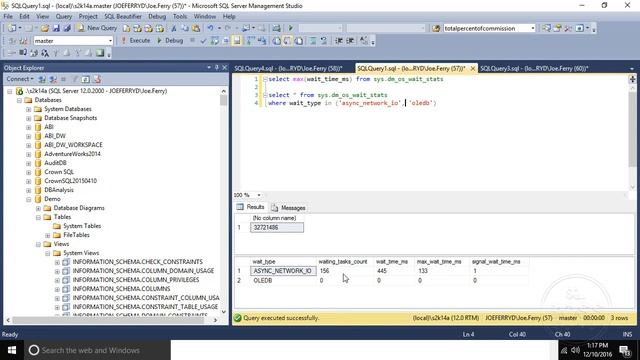Close the SQLQuery1.sql tab
Image resolution: width=640 pixels, height=360 pixels.
[x=473, y=69]
